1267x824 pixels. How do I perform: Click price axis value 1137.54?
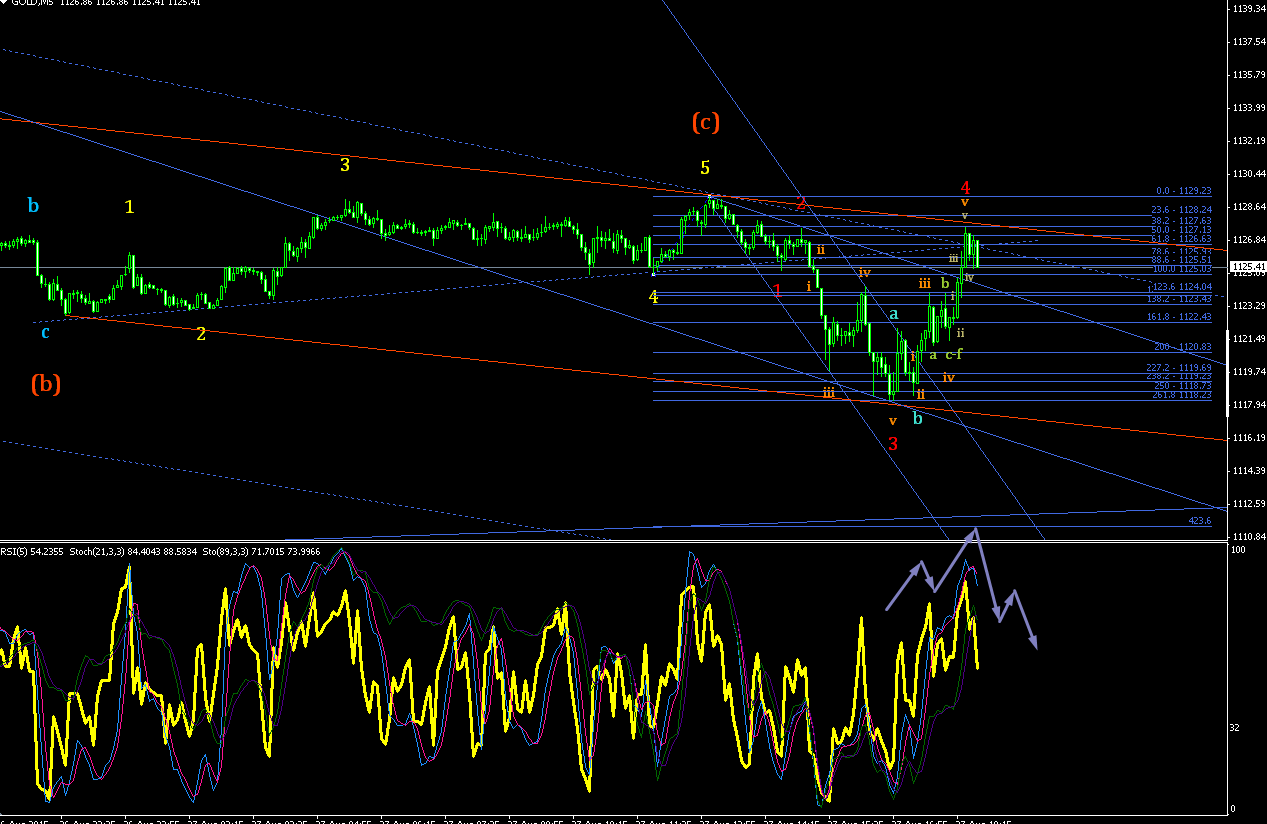[x=1249, y=42]
